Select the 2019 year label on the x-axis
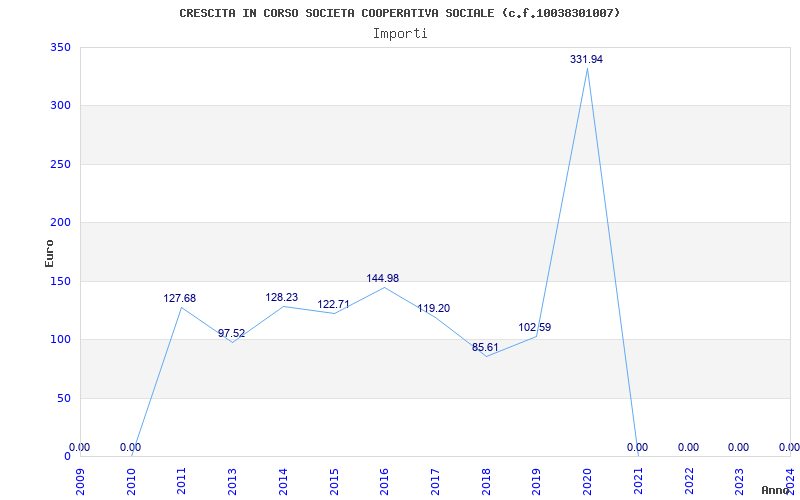 click(x=537, y=482)
